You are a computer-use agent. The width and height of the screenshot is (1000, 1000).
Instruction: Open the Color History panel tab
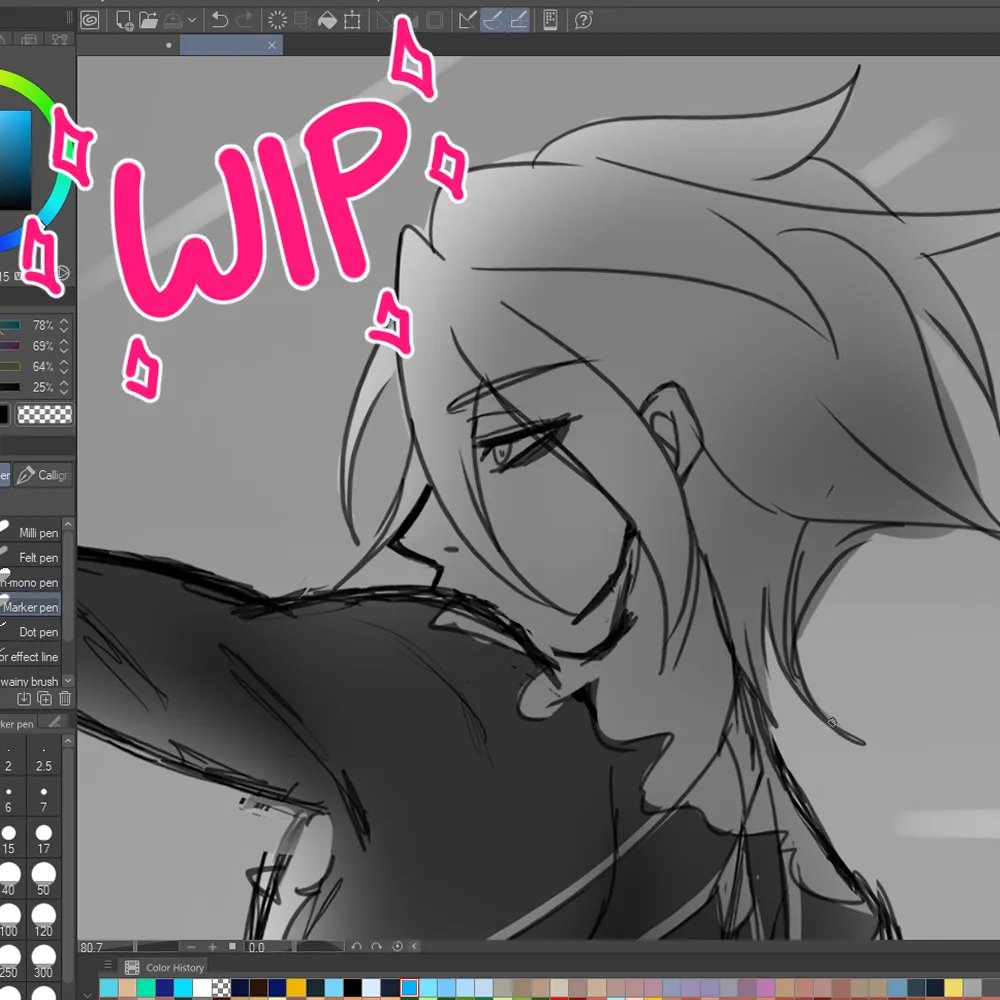165,967
